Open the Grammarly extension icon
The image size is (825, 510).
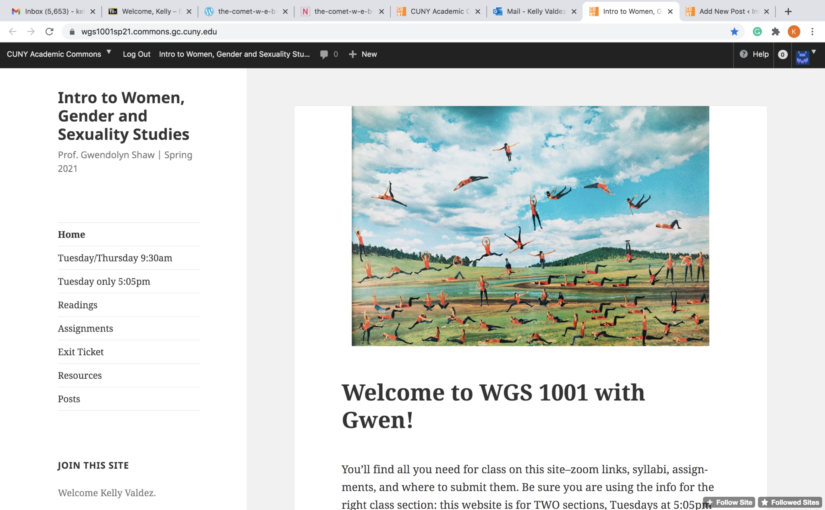click(757, 32)
